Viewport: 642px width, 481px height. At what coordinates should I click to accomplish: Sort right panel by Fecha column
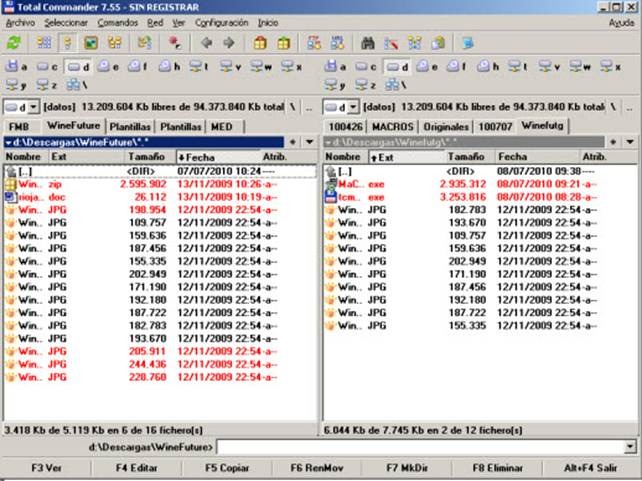537,157
